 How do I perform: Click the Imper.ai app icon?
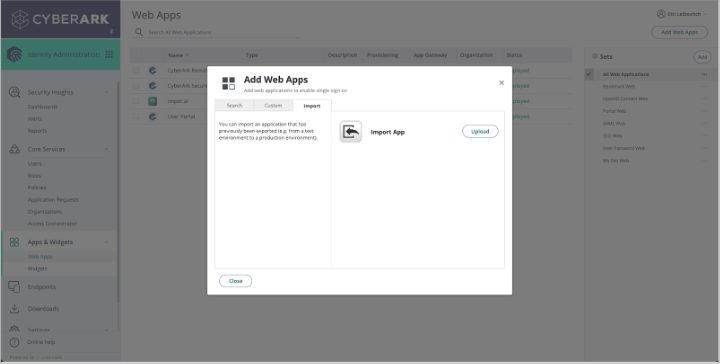tap(153, 101)
